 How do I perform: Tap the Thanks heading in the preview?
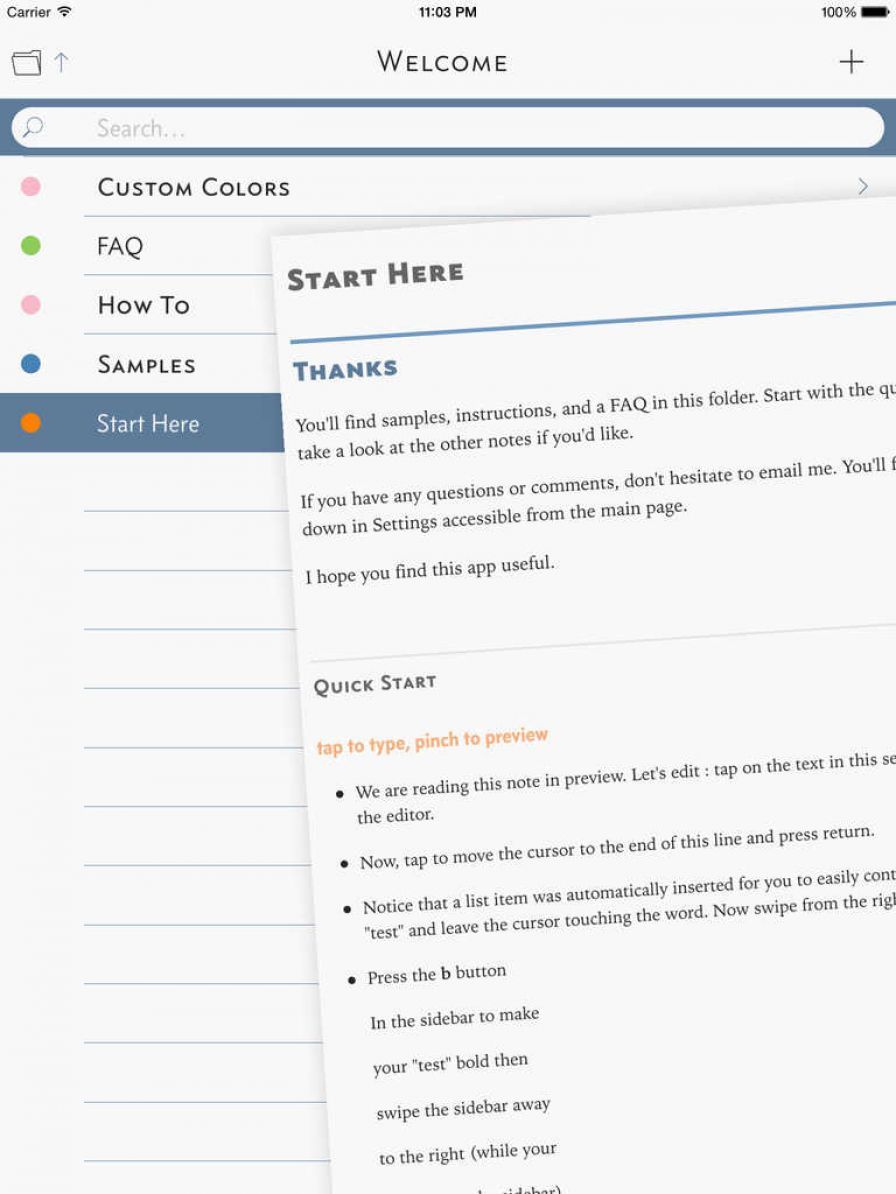click(345, 369)
